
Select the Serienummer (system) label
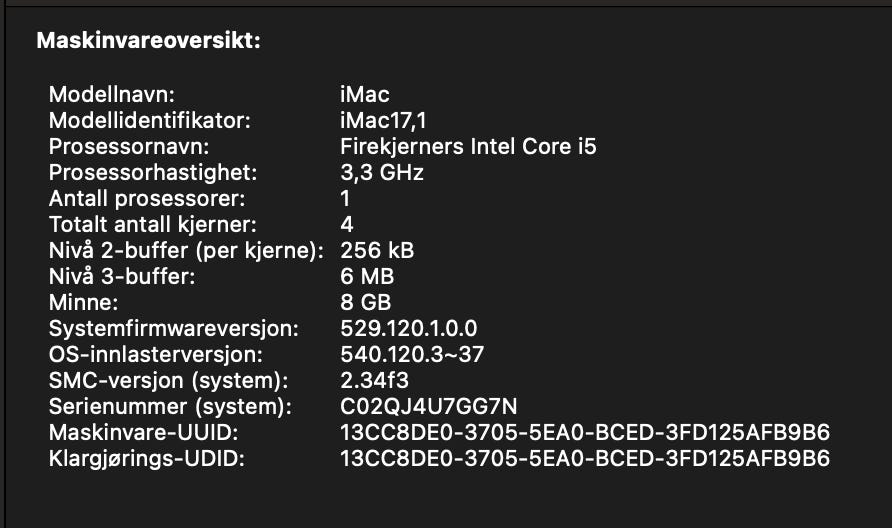click(x=170, y=406)
